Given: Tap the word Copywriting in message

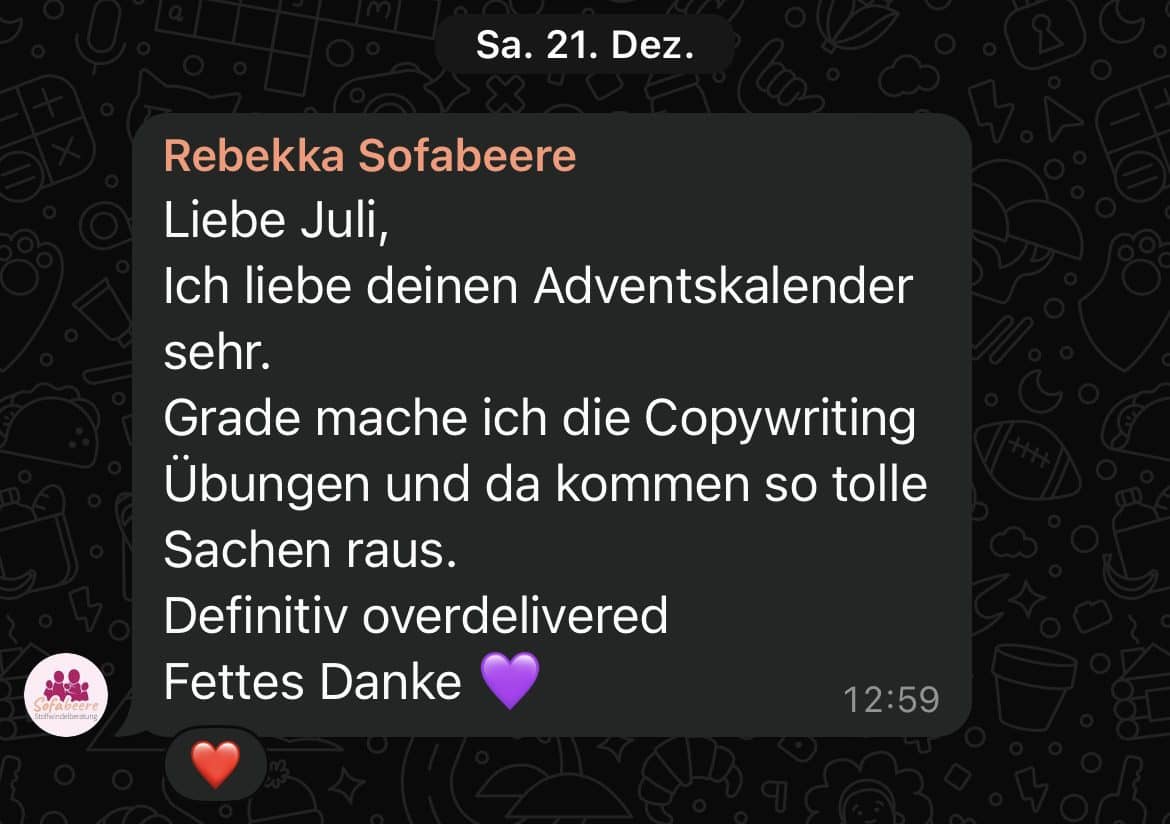Looking at the screenshot, I should [780, 419].
